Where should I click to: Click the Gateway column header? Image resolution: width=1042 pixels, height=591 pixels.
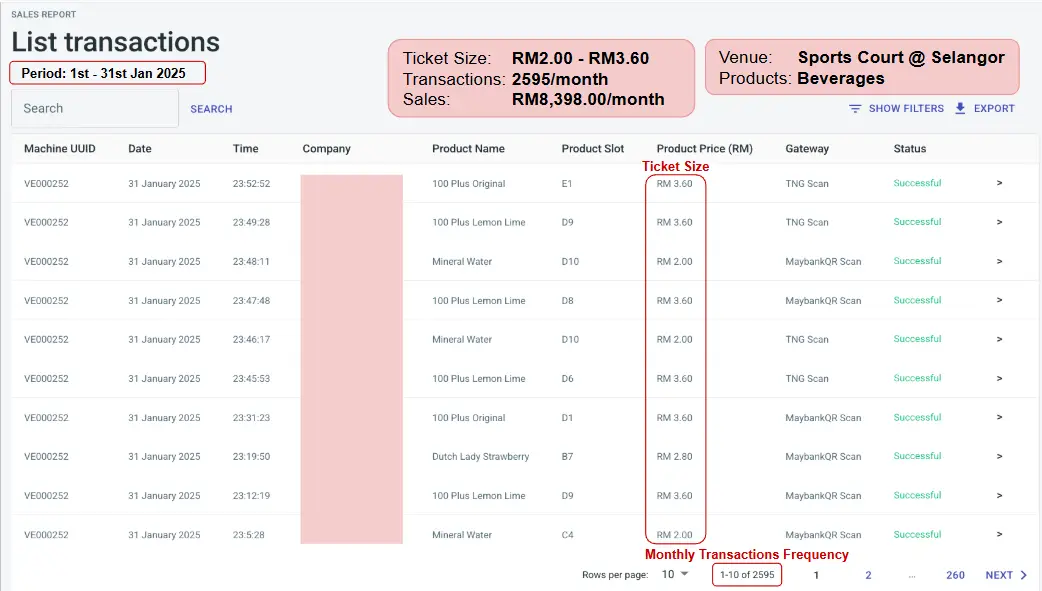pos(807,149)
